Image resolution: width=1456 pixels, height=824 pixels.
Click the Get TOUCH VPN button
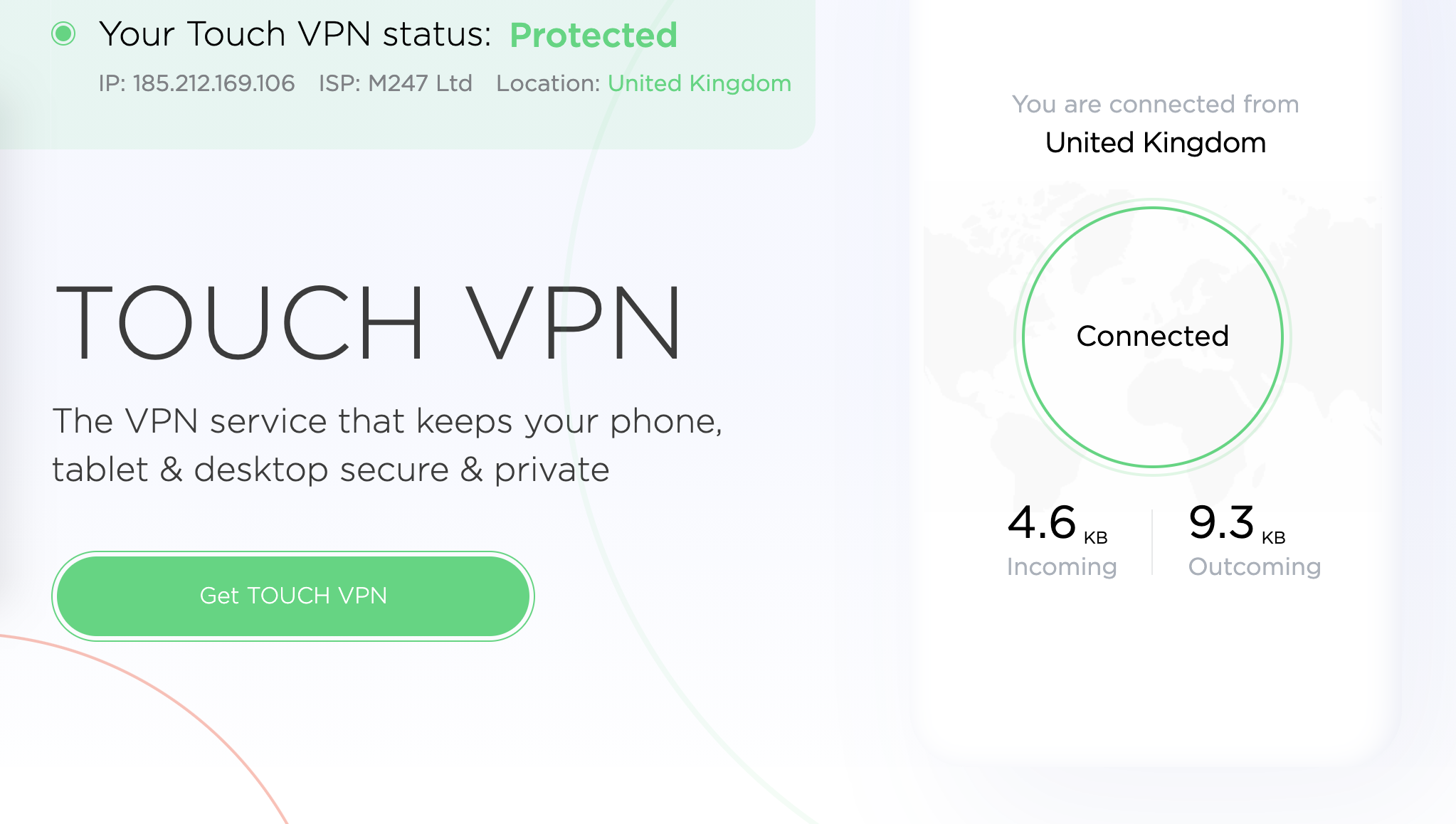[293, 596]
